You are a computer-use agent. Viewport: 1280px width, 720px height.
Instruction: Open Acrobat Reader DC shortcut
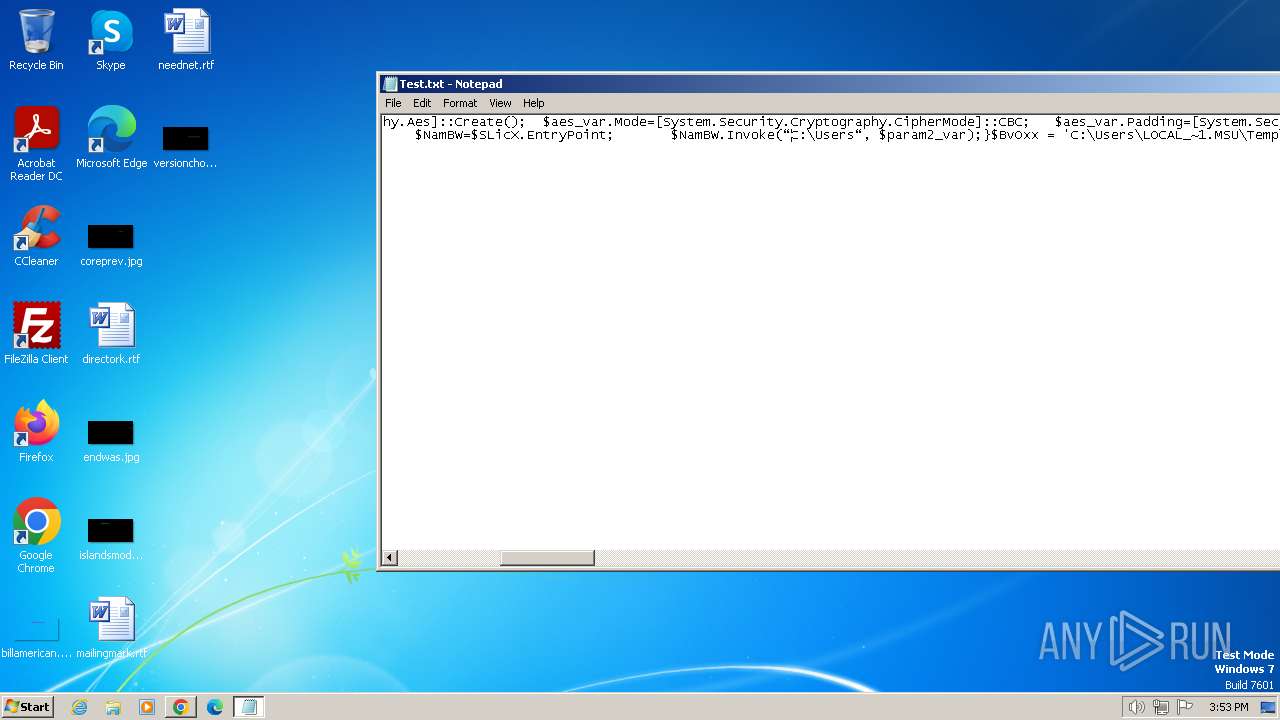point(36,144)
